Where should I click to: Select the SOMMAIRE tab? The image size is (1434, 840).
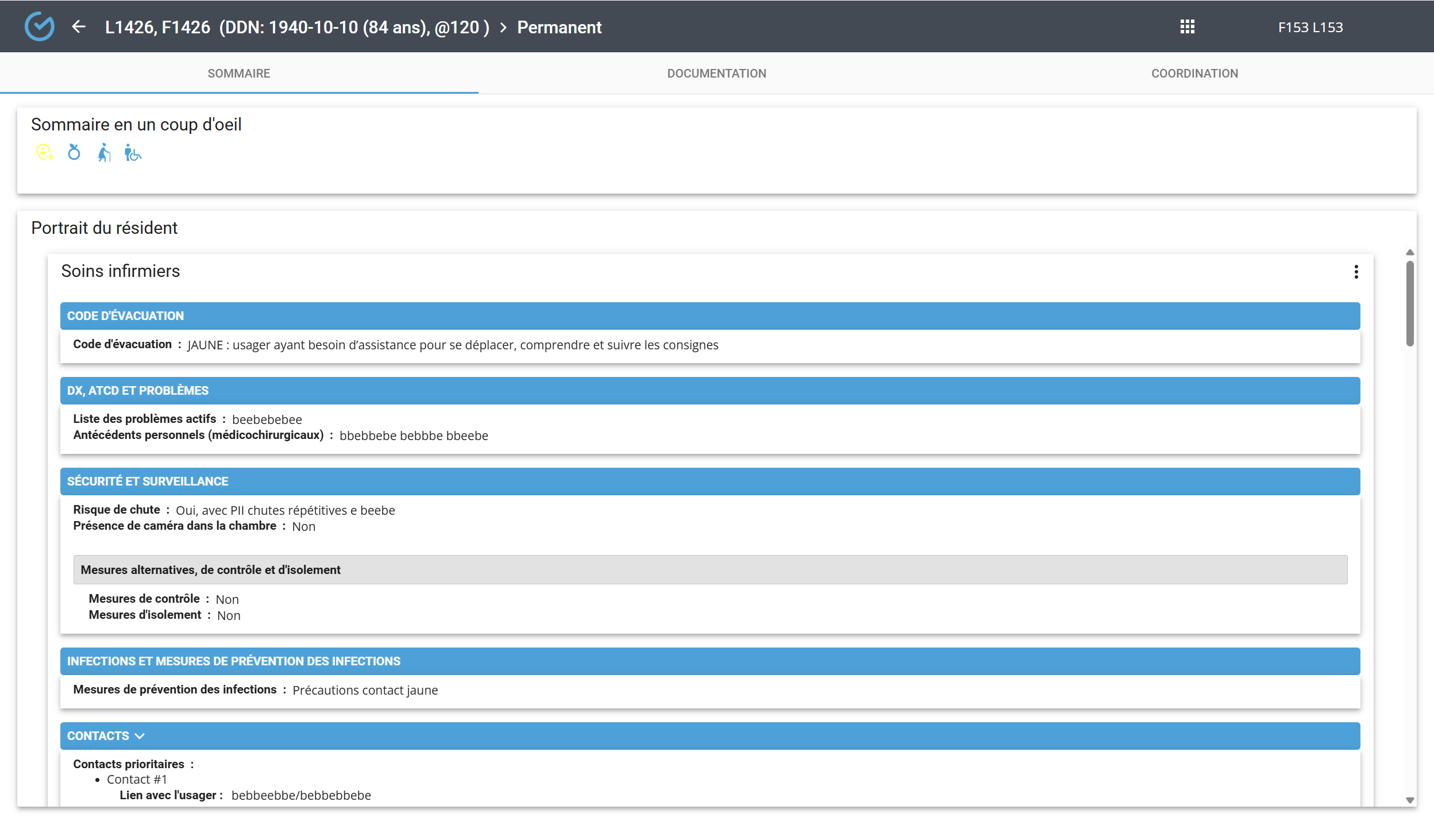(x=239, y=74)
